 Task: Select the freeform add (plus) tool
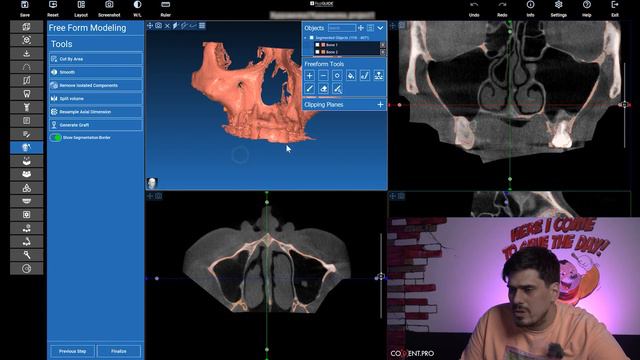click(x=309, y=76)
